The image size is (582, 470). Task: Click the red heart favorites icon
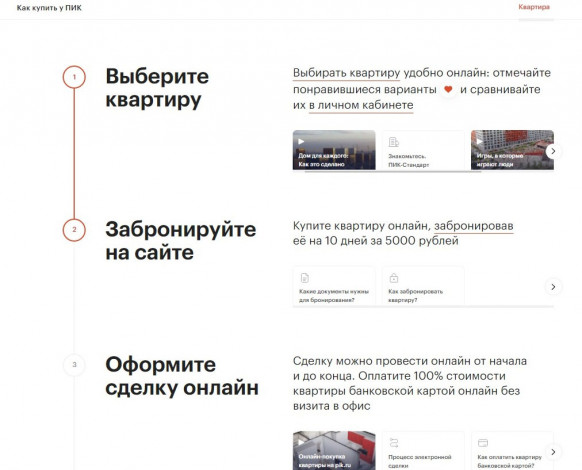(x=448, y=89)
